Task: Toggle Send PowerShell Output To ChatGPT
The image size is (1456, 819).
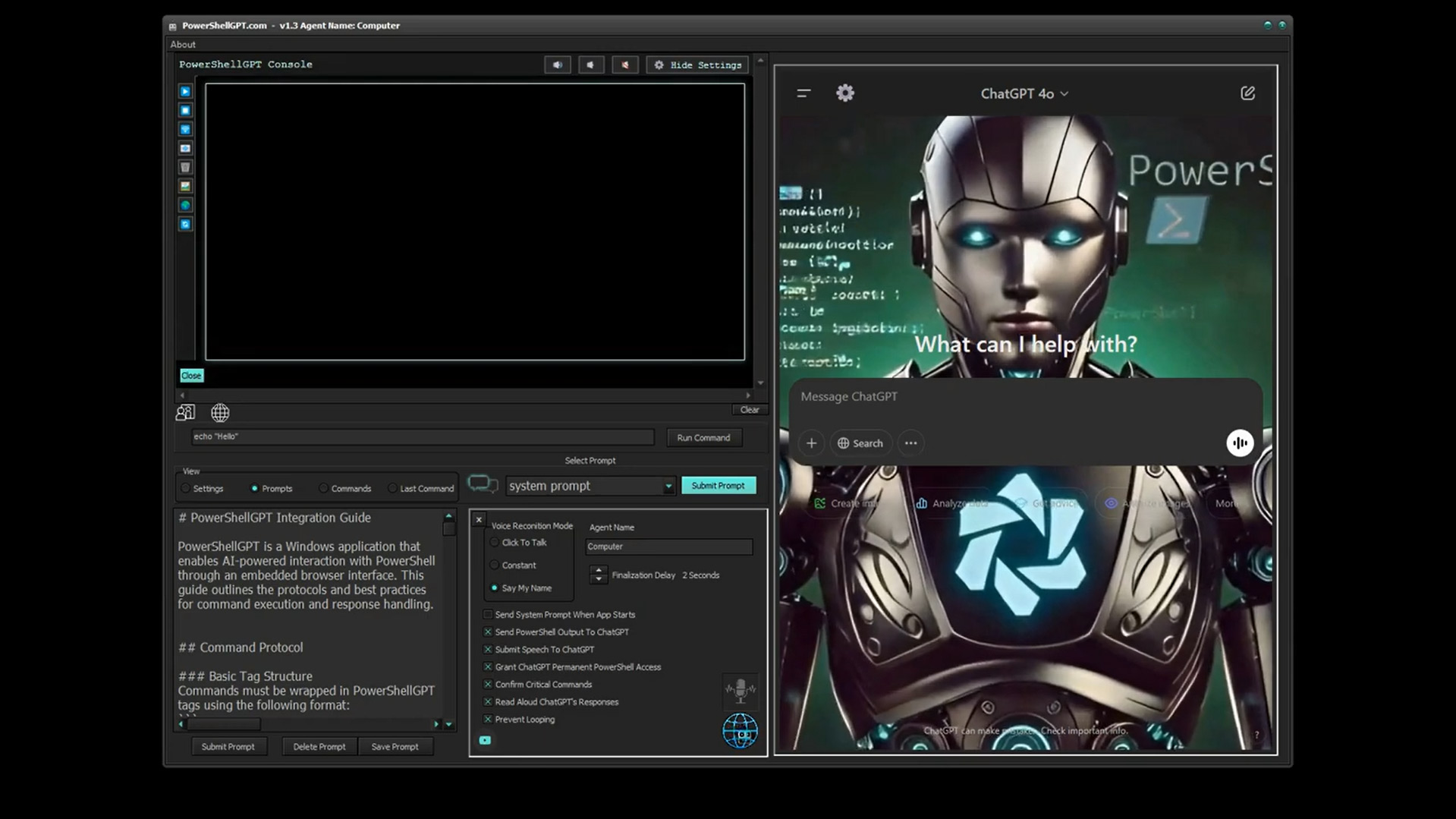Action: click(x=488, y=632)
